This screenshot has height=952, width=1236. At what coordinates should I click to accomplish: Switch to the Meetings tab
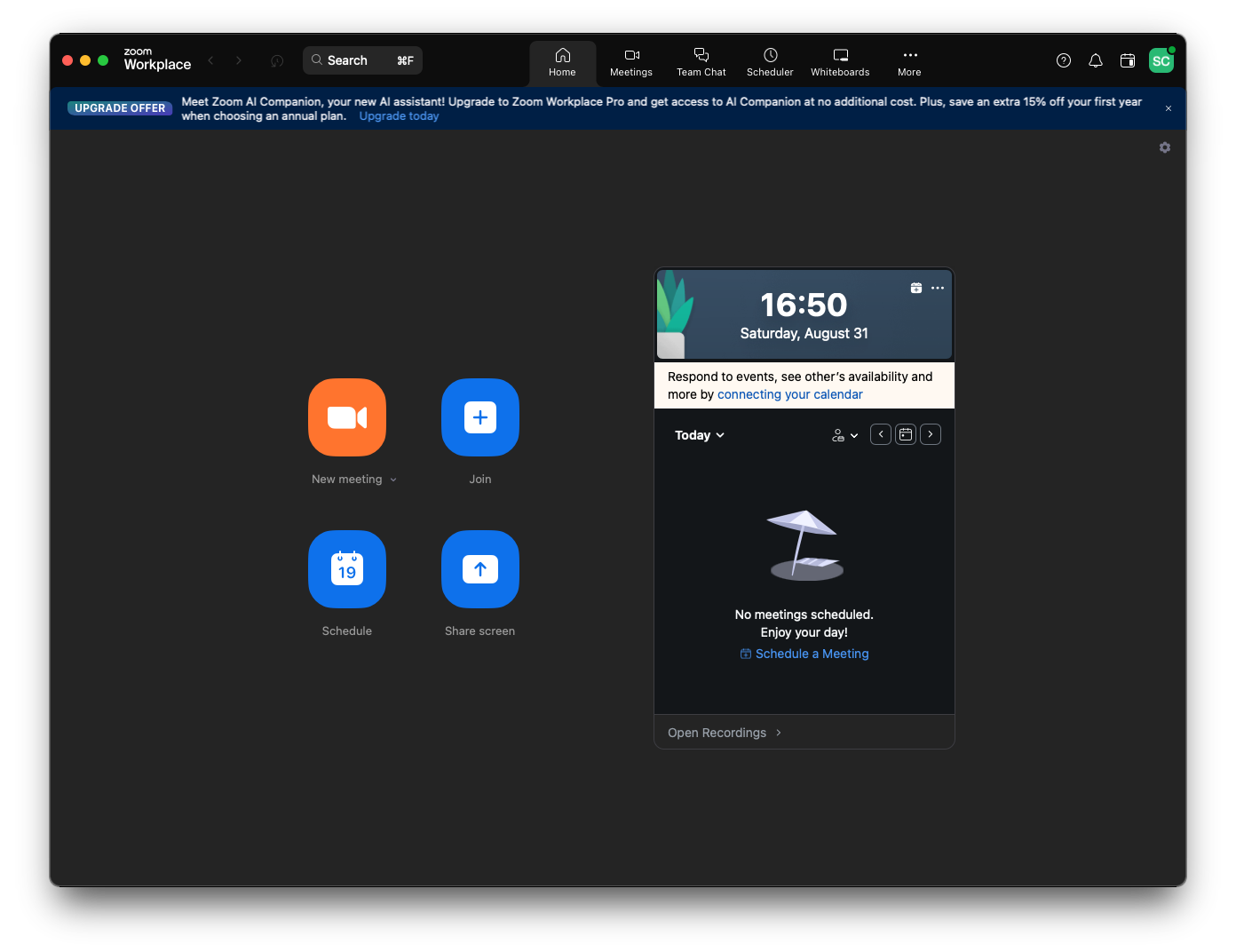(631, 62)
